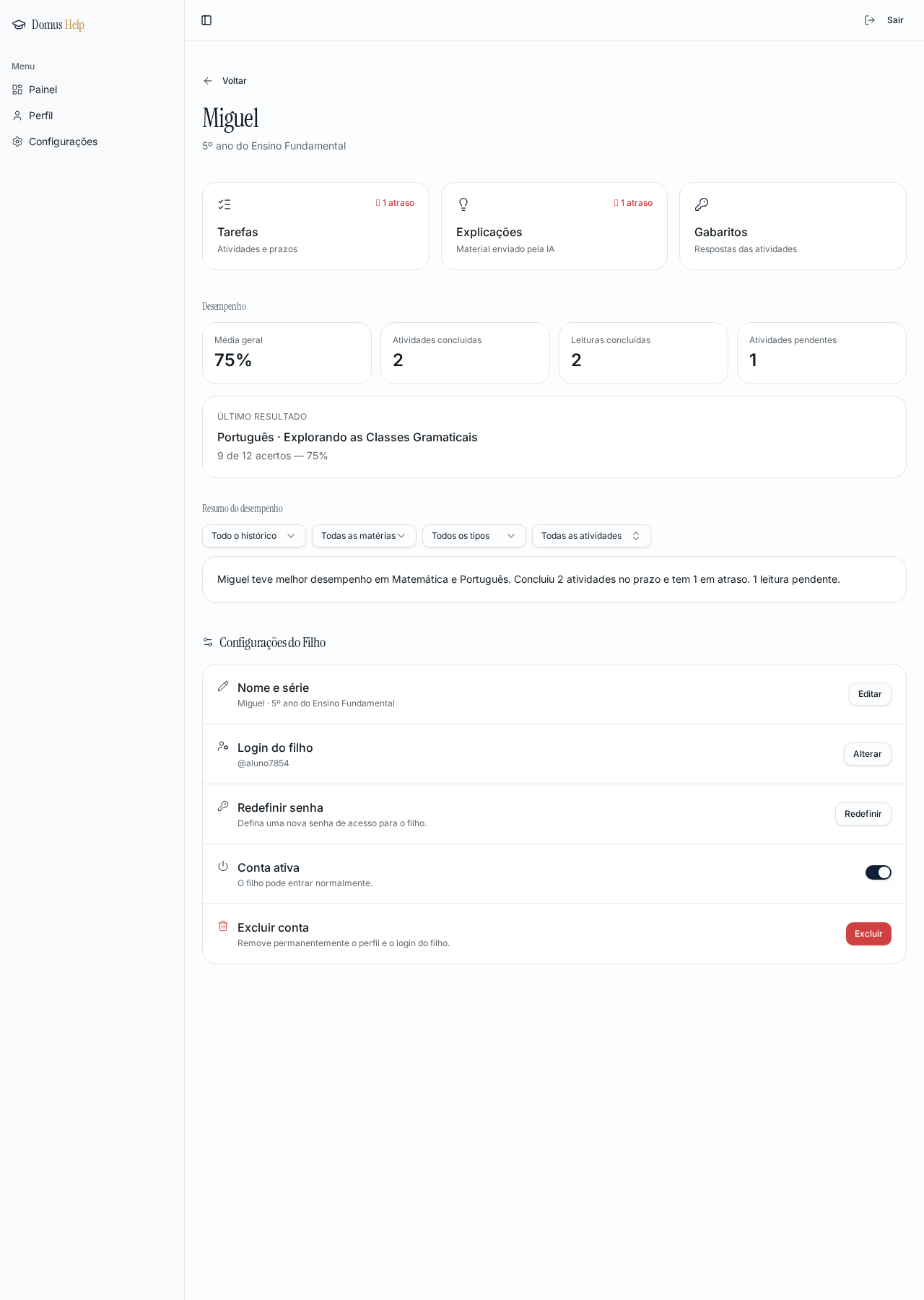This screenshot has width=924, height=1300.
Task: Open the Gabaritos card title
Action: click(x=721, y=232)
